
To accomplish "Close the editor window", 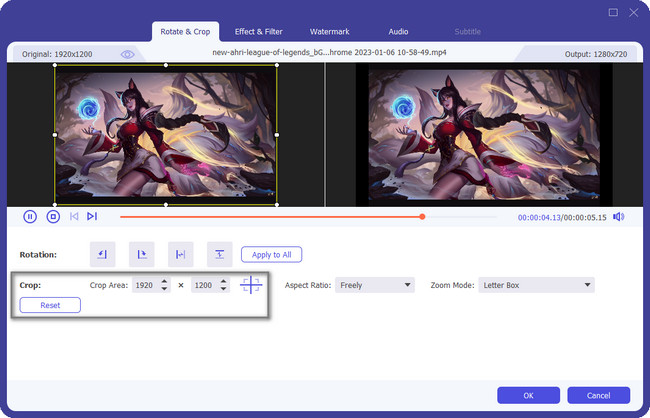I will [x=633, y=12].
